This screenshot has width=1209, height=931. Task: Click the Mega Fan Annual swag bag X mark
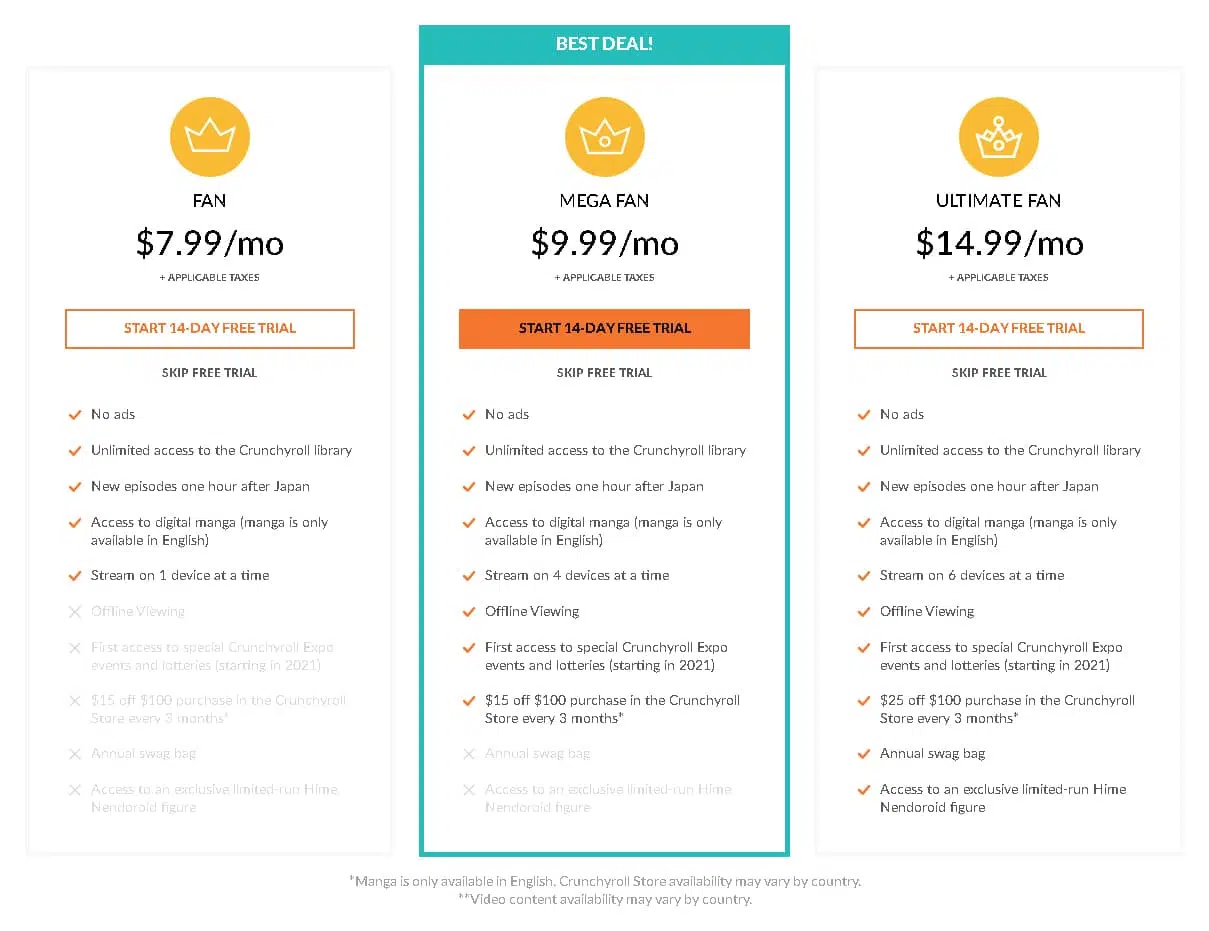[469, 753]
